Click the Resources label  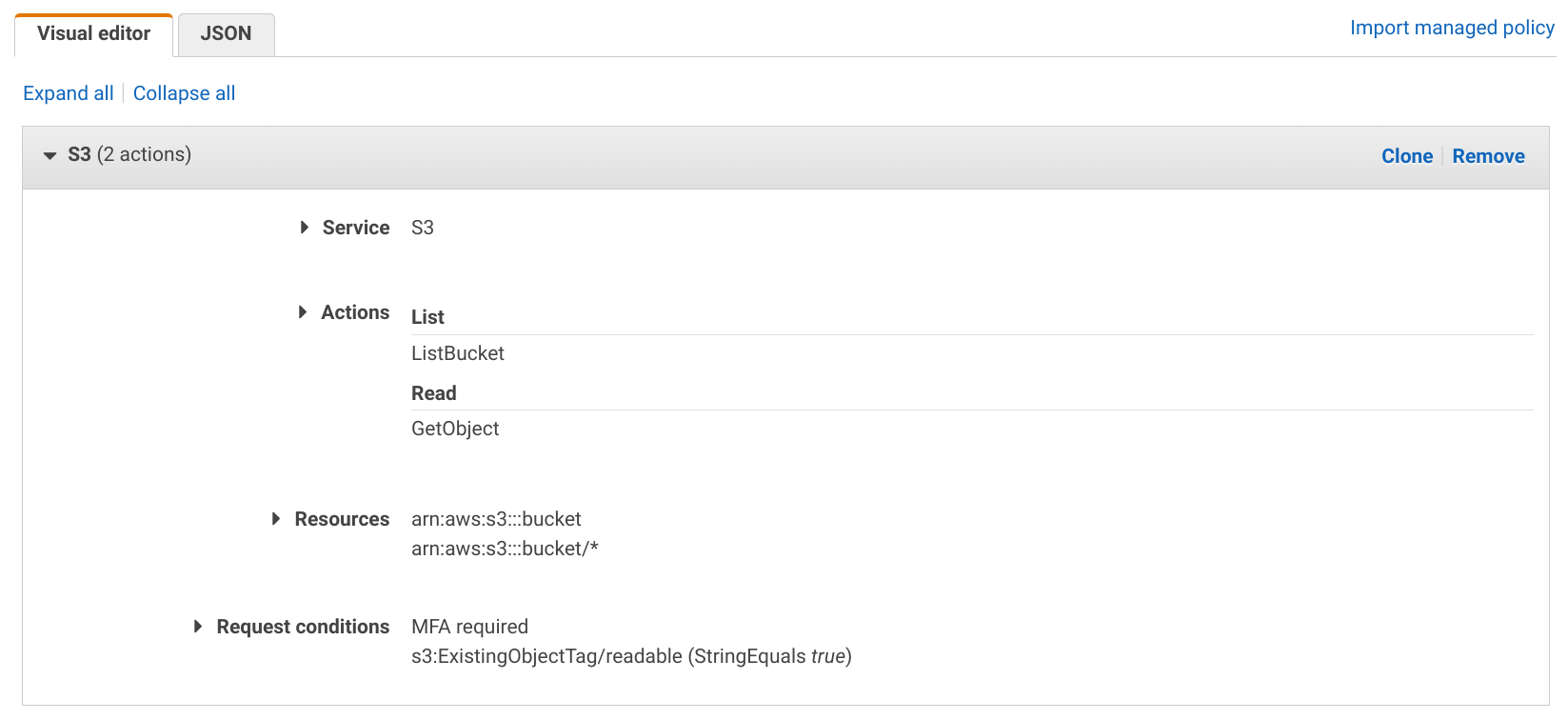[x=342, y=519]
